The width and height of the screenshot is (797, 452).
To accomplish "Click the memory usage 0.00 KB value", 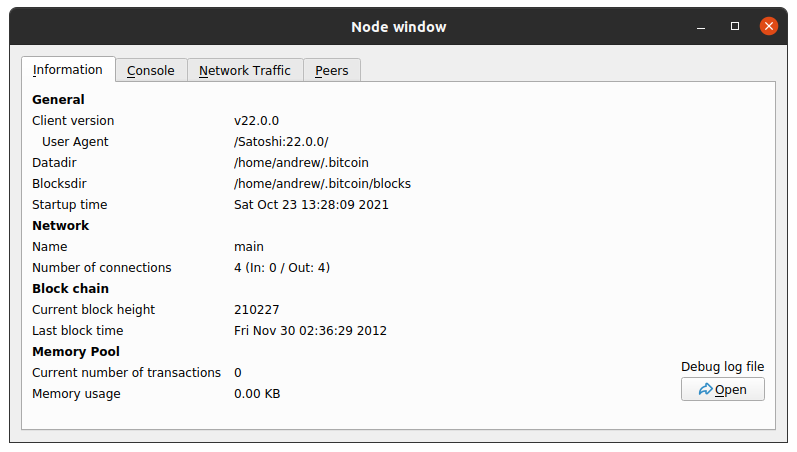I will [257, 394].
